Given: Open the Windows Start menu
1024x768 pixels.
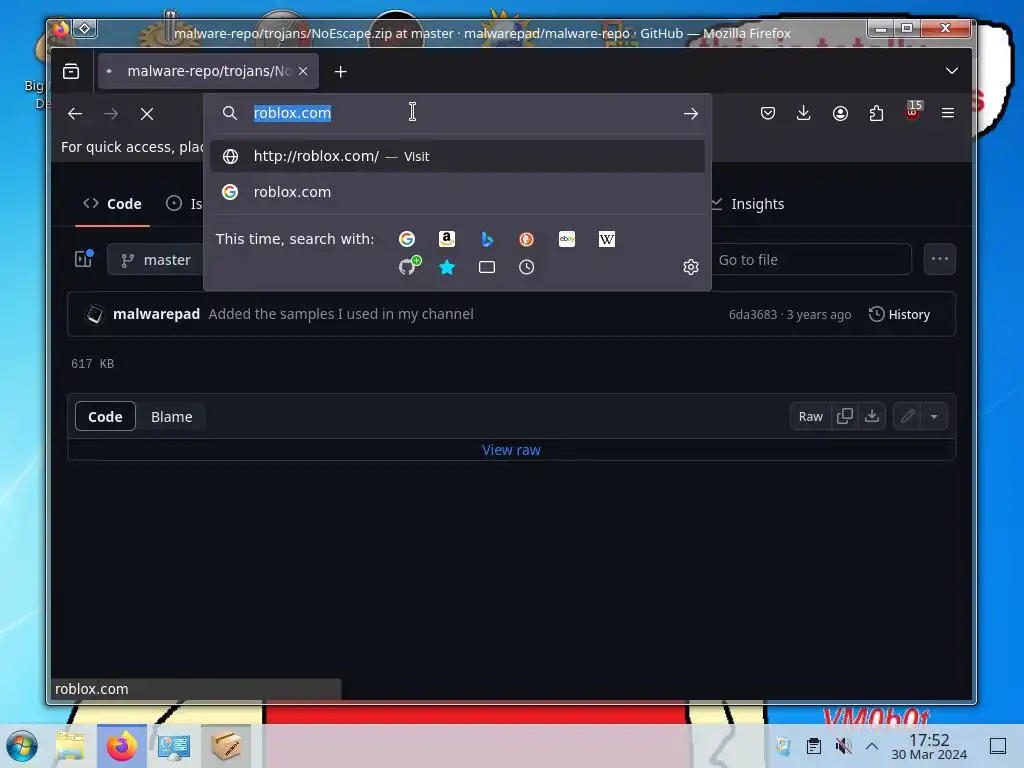Looking at the screenshot, I should pos(22,746).
